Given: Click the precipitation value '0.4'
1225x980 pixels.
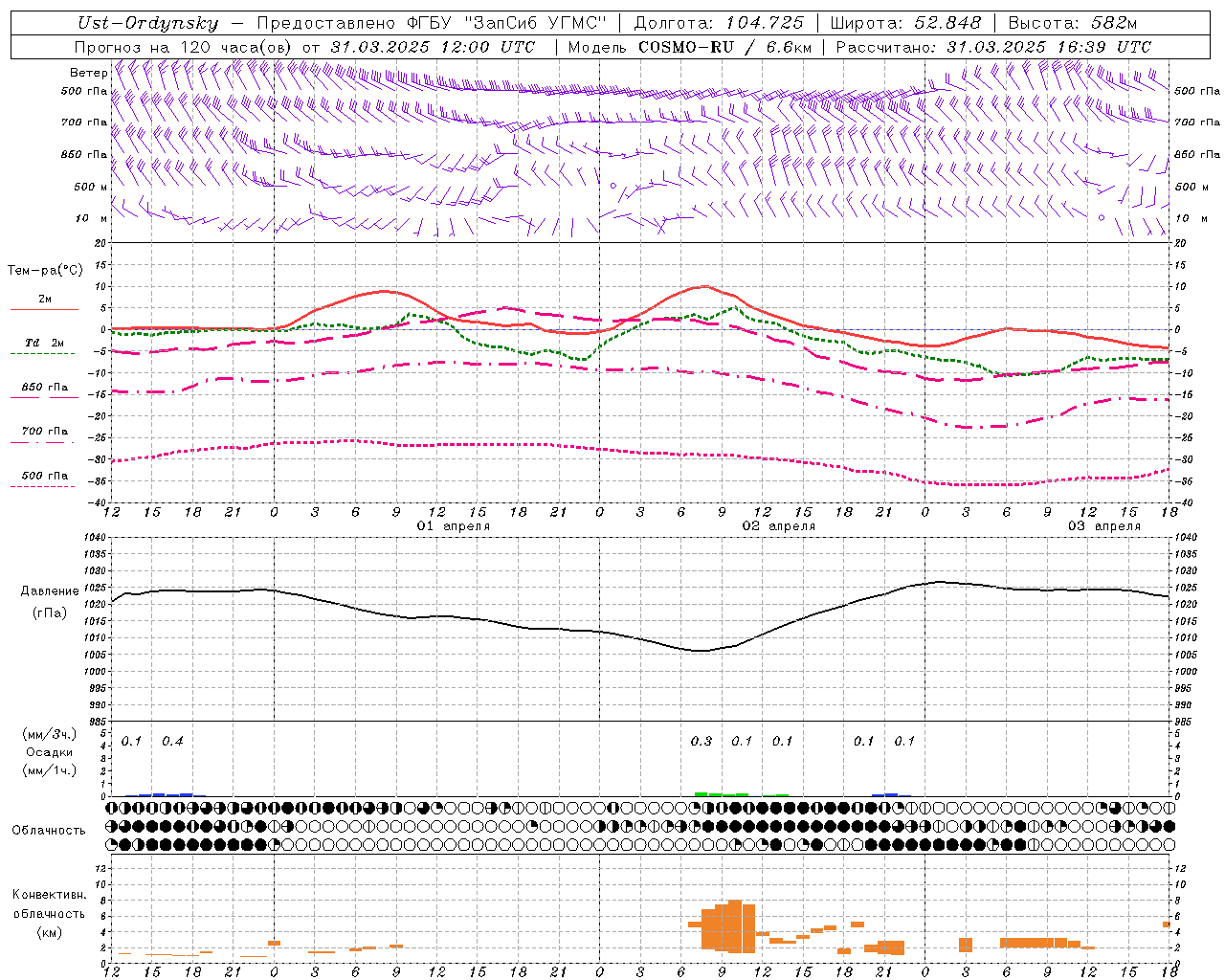Looking at the screenshot, I should click(x=172, y=742).
